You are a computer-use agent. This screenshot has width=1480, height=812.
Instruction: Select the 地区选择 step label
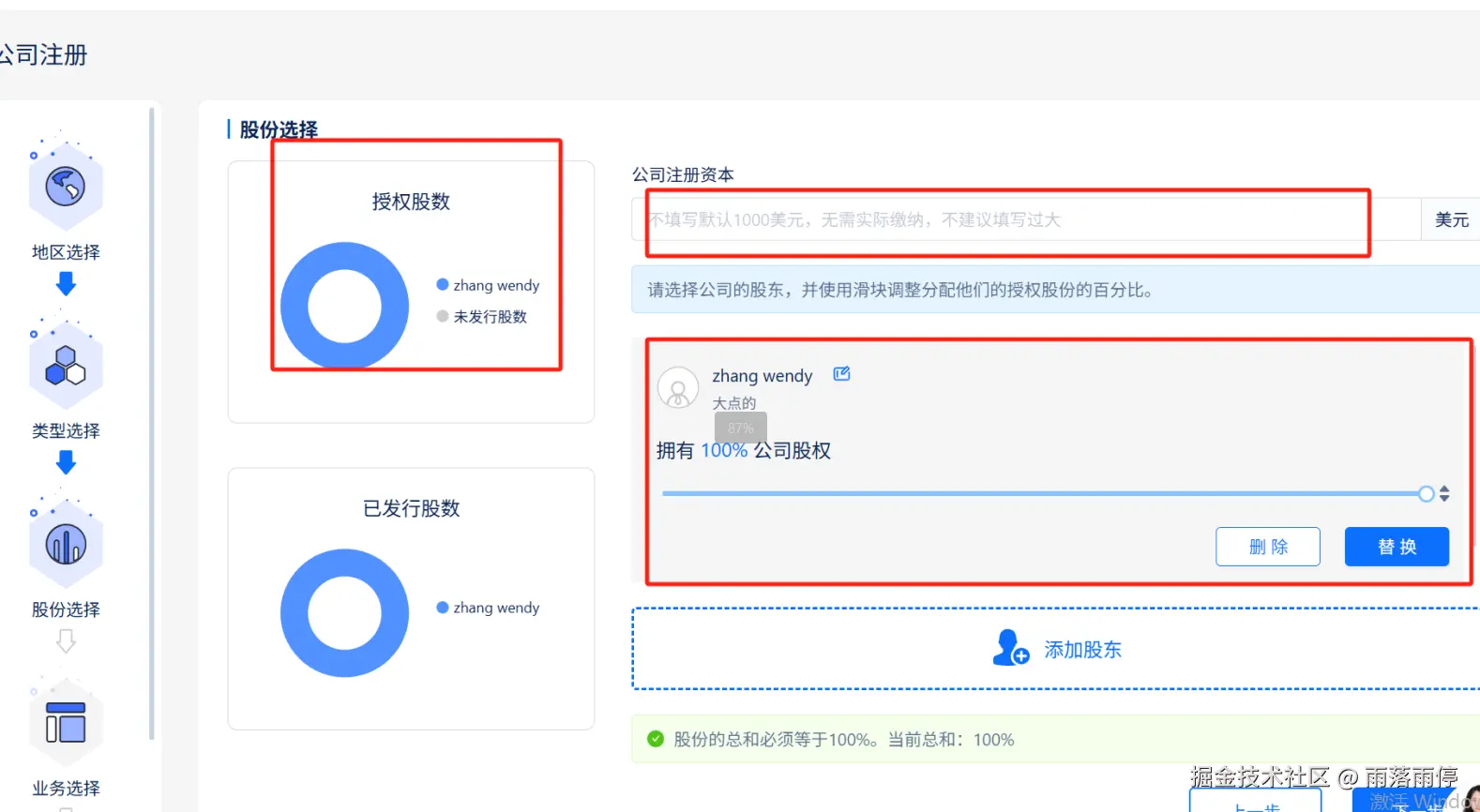coord(66,252)
